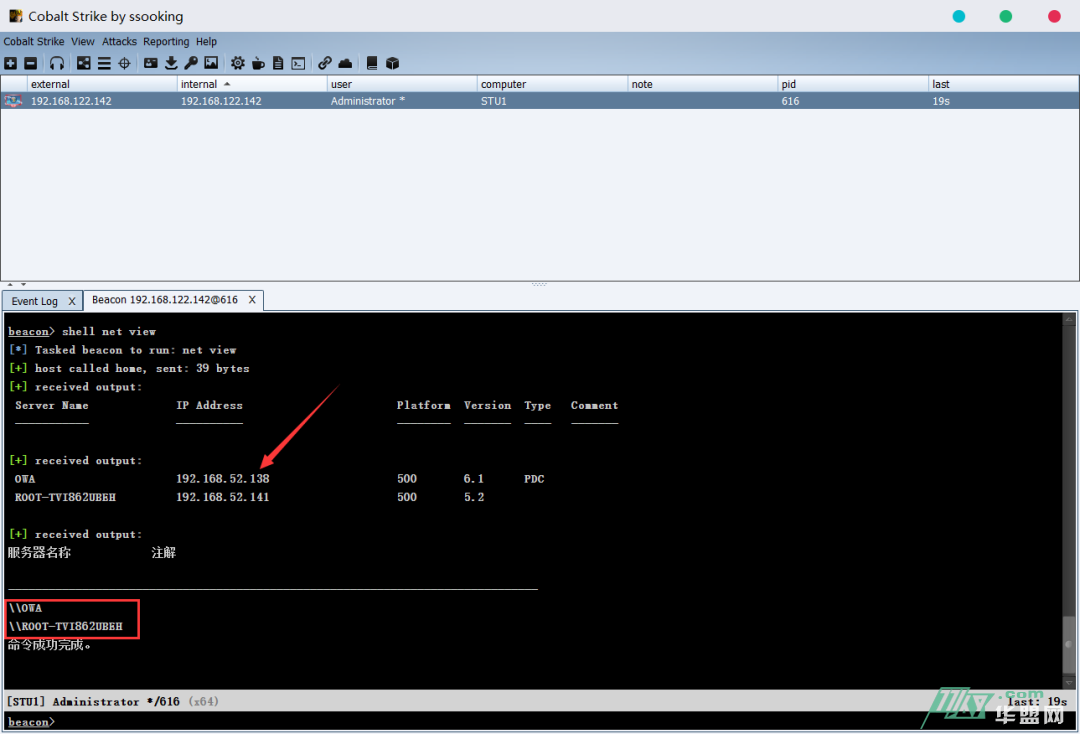
Task: Sort sessions by the last column
Action: click(x=940, y=84)
